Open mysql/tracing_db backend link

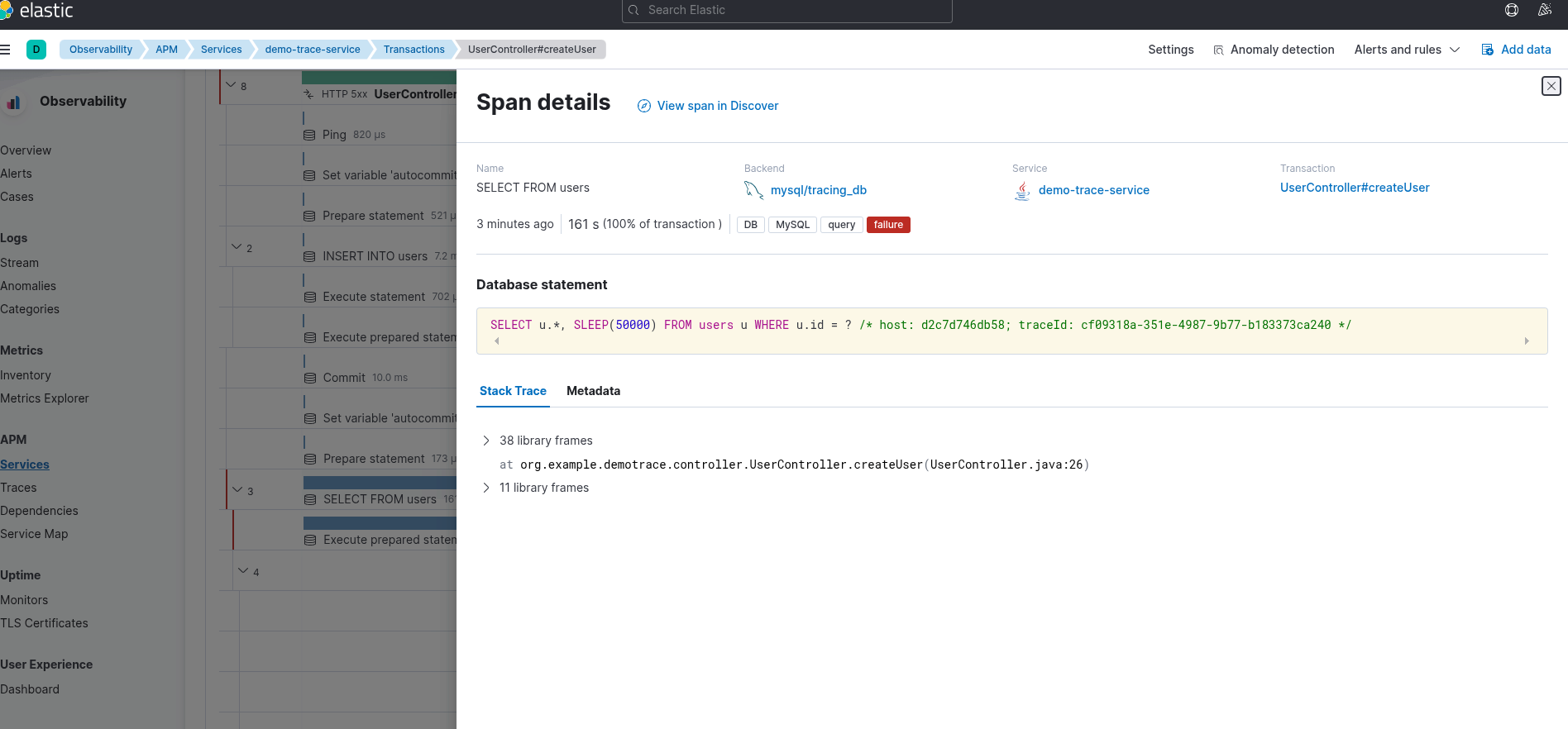[x=819, y=190]
